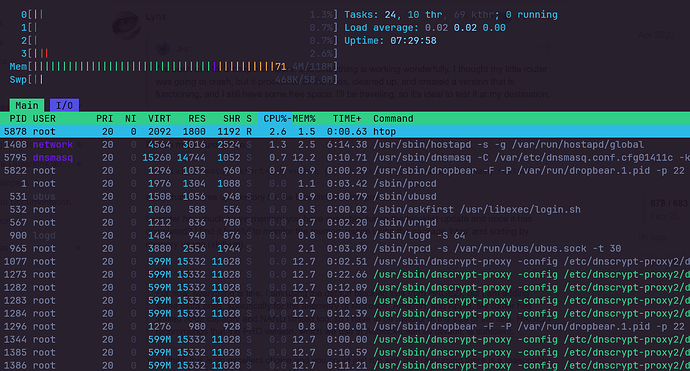Click the 'network' user name

[x=53, y=145]
